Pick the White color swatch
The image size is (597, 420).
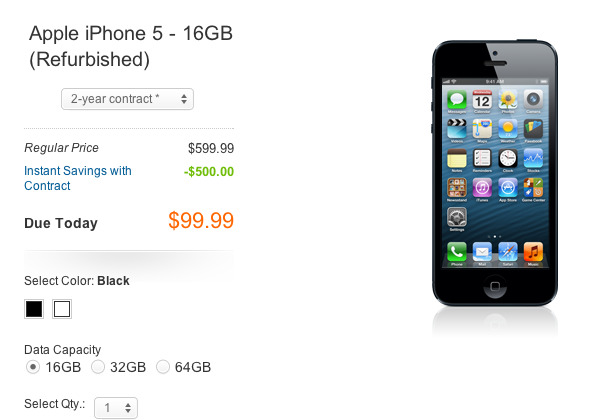pos(62,309)
